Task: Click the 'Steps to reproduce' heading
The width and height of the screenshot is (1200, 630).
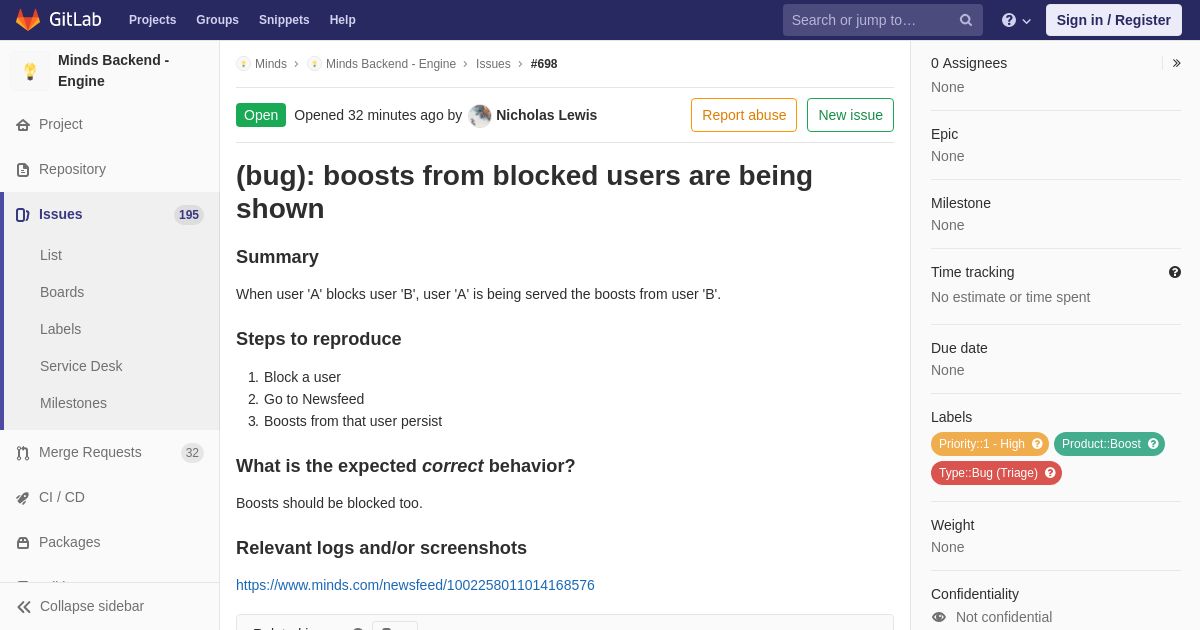Action: click(319, 339)
